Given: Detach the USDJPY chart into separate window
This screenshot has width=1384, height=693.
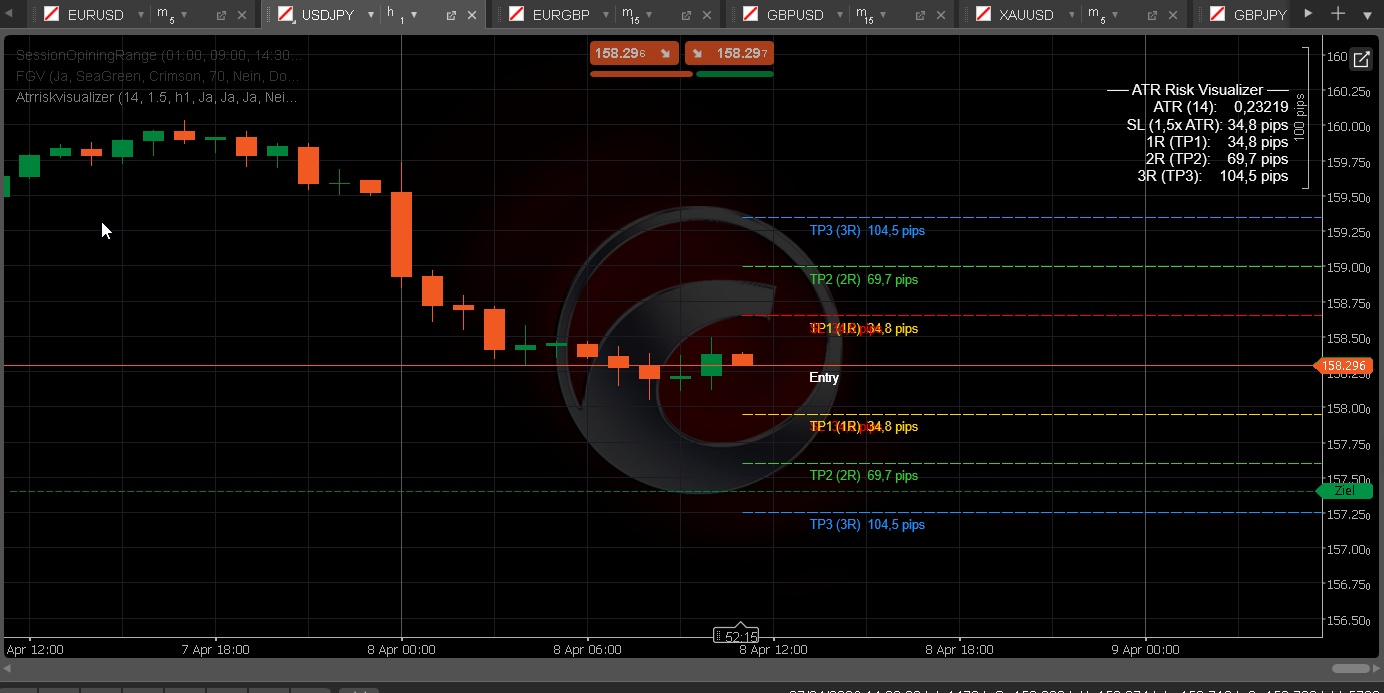Looking at the screenshot, I should coord(451,15).
